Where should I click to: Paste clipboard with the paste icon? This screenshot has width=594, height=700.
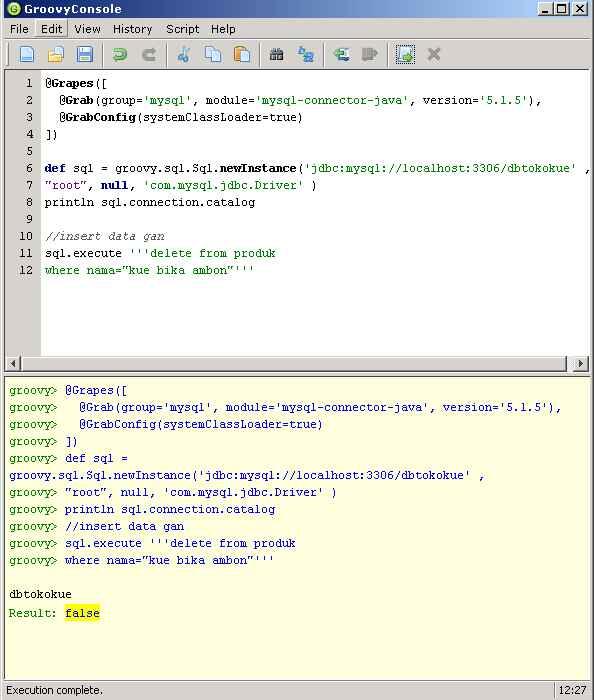[x=242, y=54]
